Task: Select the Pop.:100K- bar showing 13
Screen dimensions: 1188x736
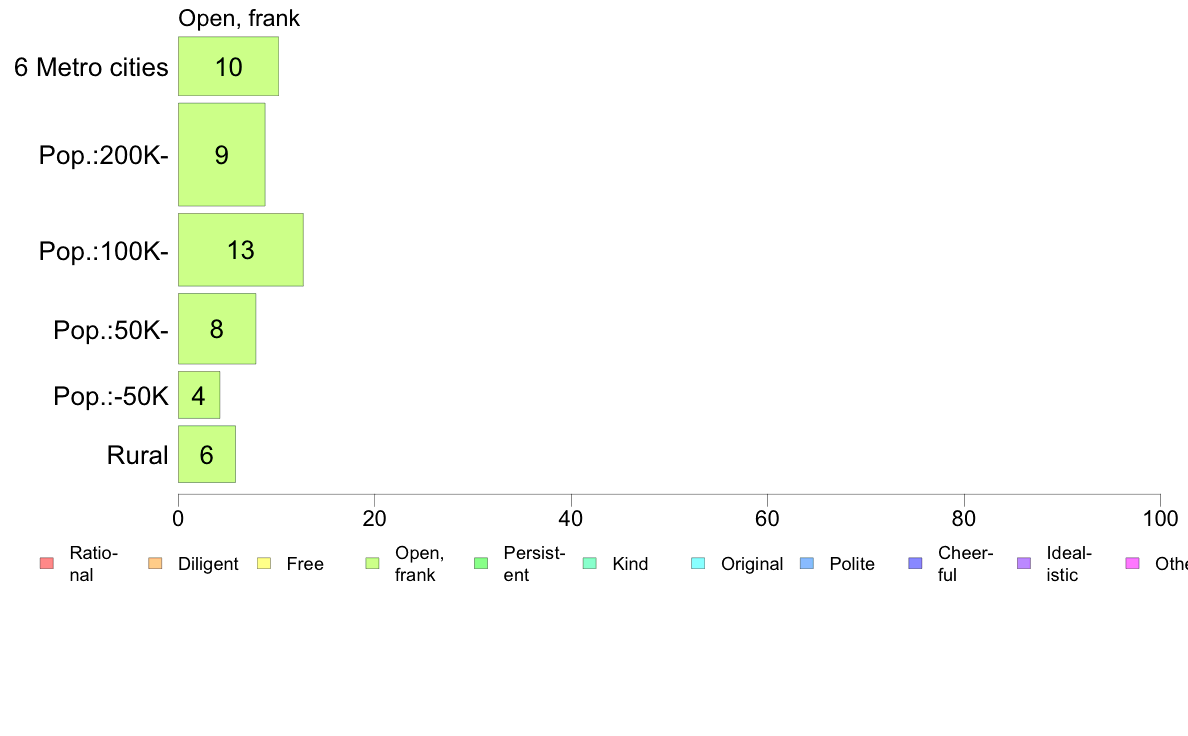Action: pyautogui.click(x=241, y=250)
